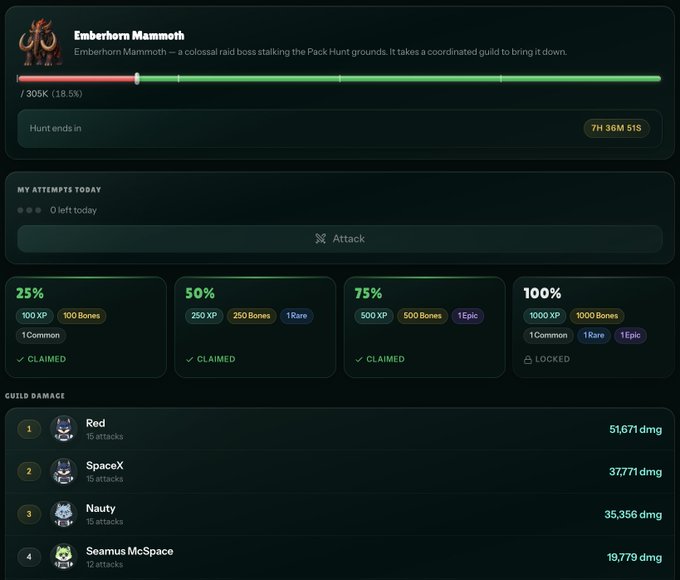This screenshot has width=680, height=580.
Task: Click the boss health bar handle
Action: point(137,79)
